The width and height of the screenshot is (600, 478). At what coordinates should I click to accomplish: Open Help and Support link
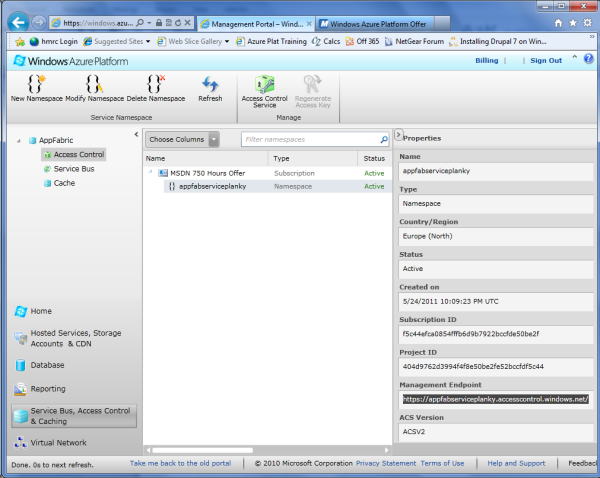(x=516, y=463)
